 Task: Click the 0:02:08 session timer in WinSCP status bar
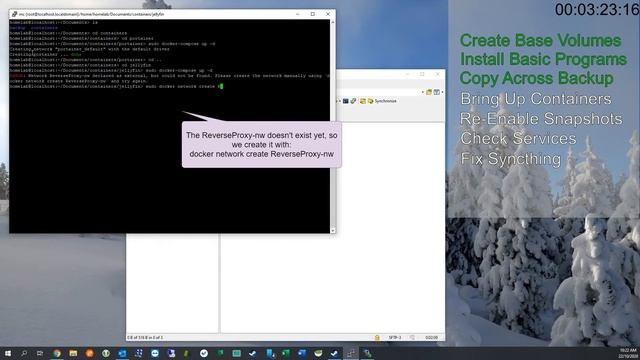click(431, 338)
